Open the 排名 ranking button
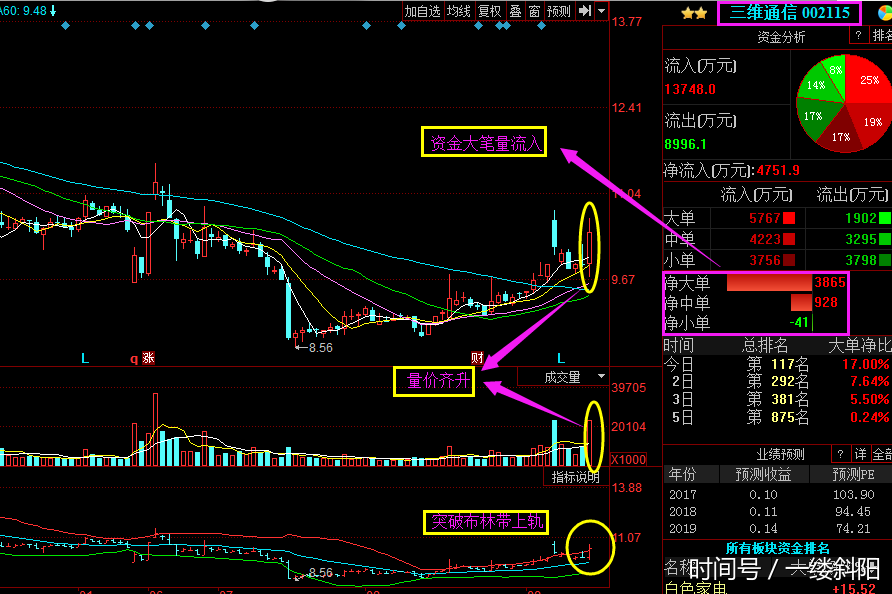892x594 pixels. [x=881, y=36]
